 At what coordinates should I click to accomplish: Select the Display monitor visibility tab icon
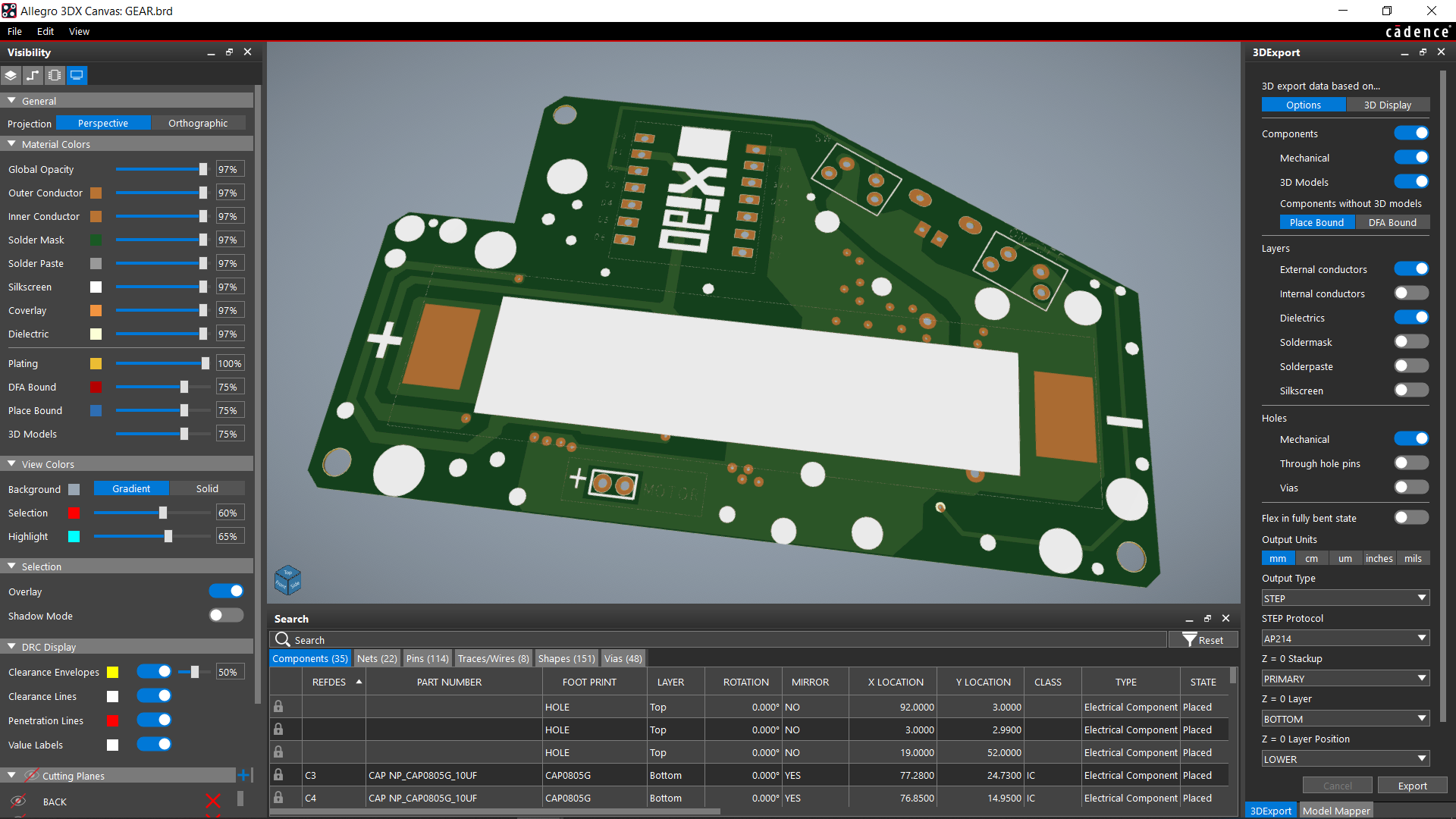point(77,75)
